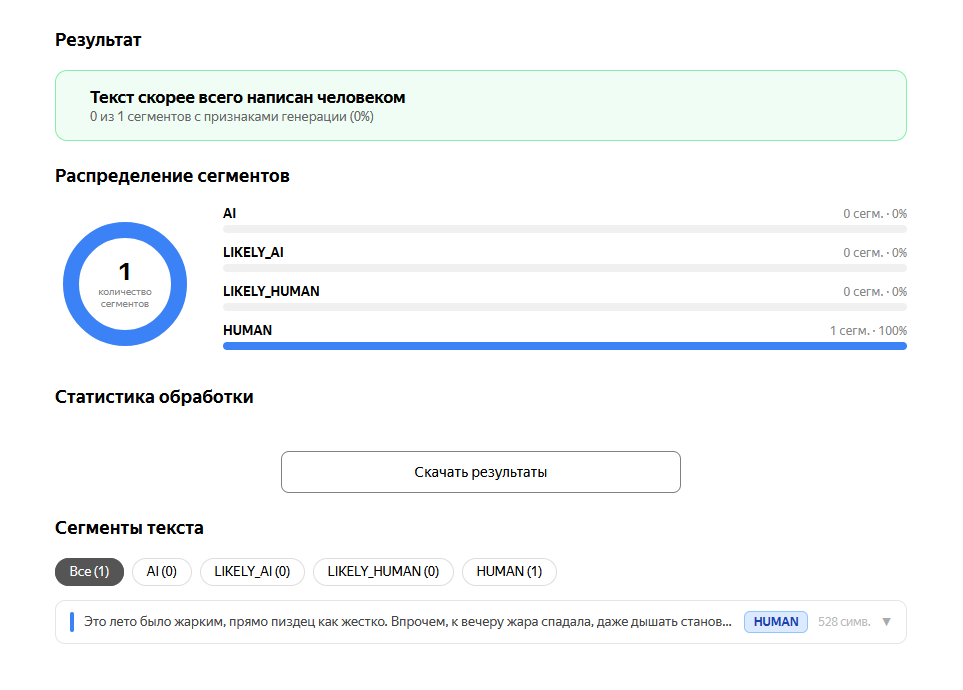Click the HUMAN badge on segment row

[x=776, y=622]
